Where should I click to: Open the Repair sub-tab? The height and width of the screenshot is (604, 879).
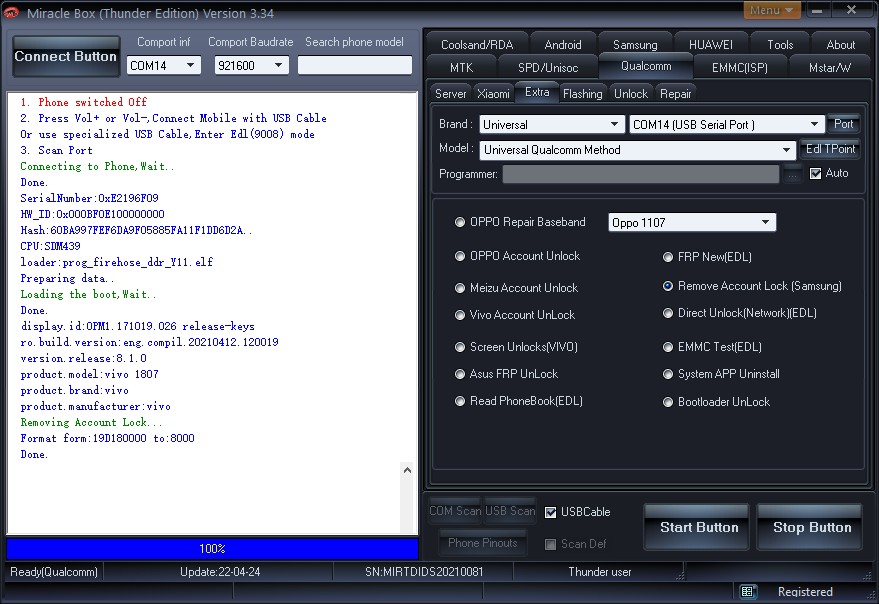(676, 94)
